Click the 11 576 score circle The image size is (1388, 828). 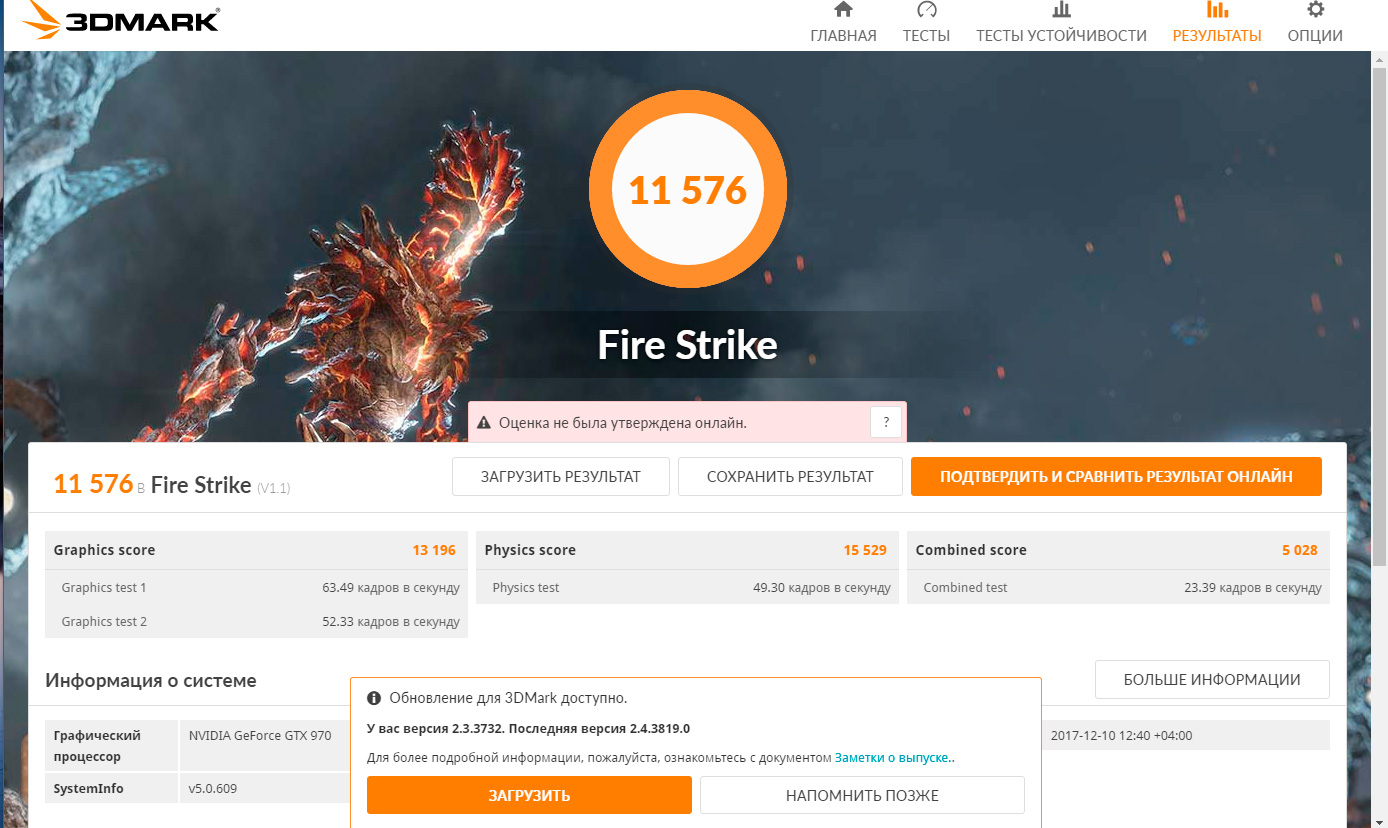click(x=688, y=189)
